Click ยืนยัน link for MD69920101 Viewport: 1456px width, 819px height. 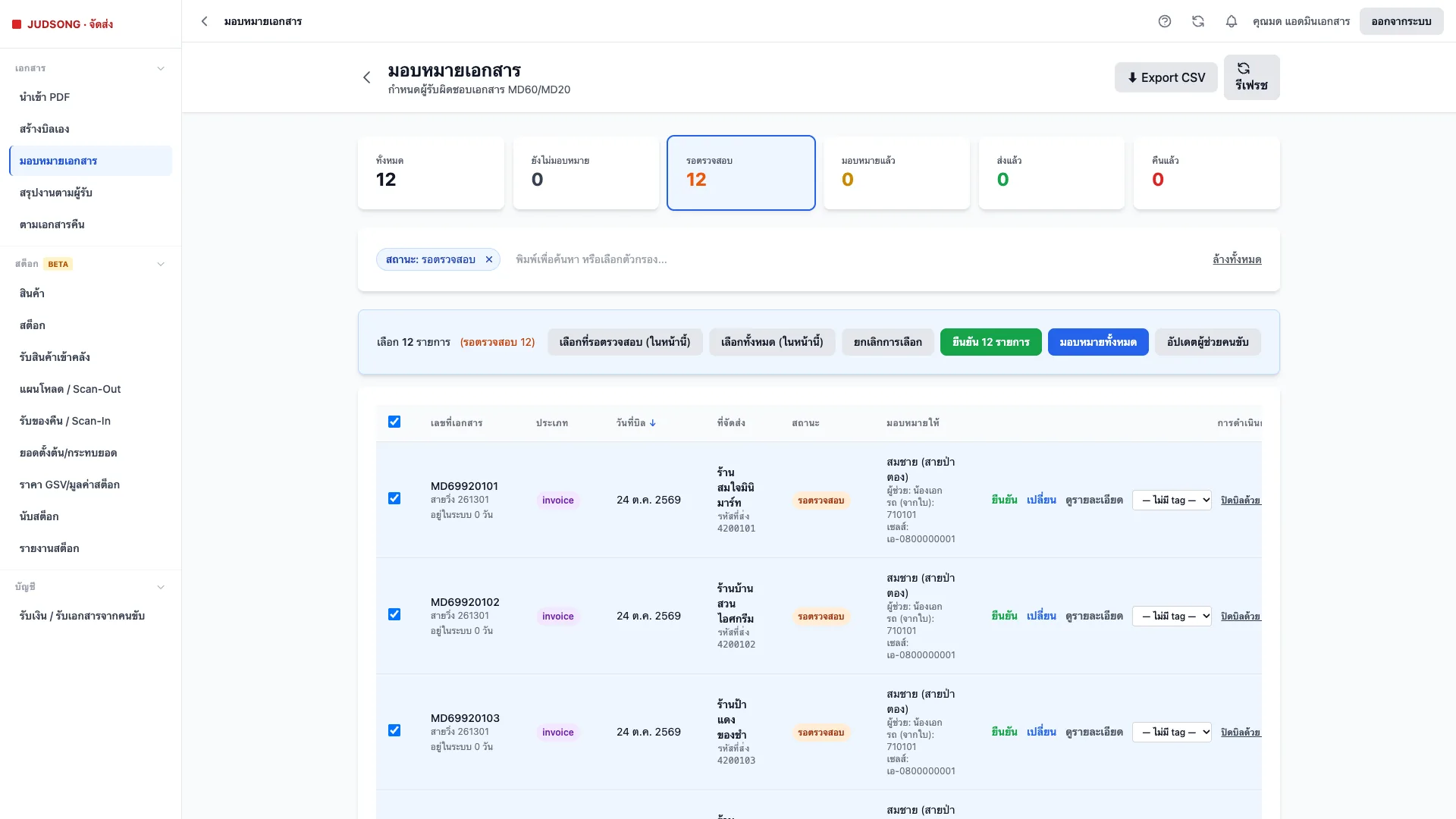(1004, 500)
